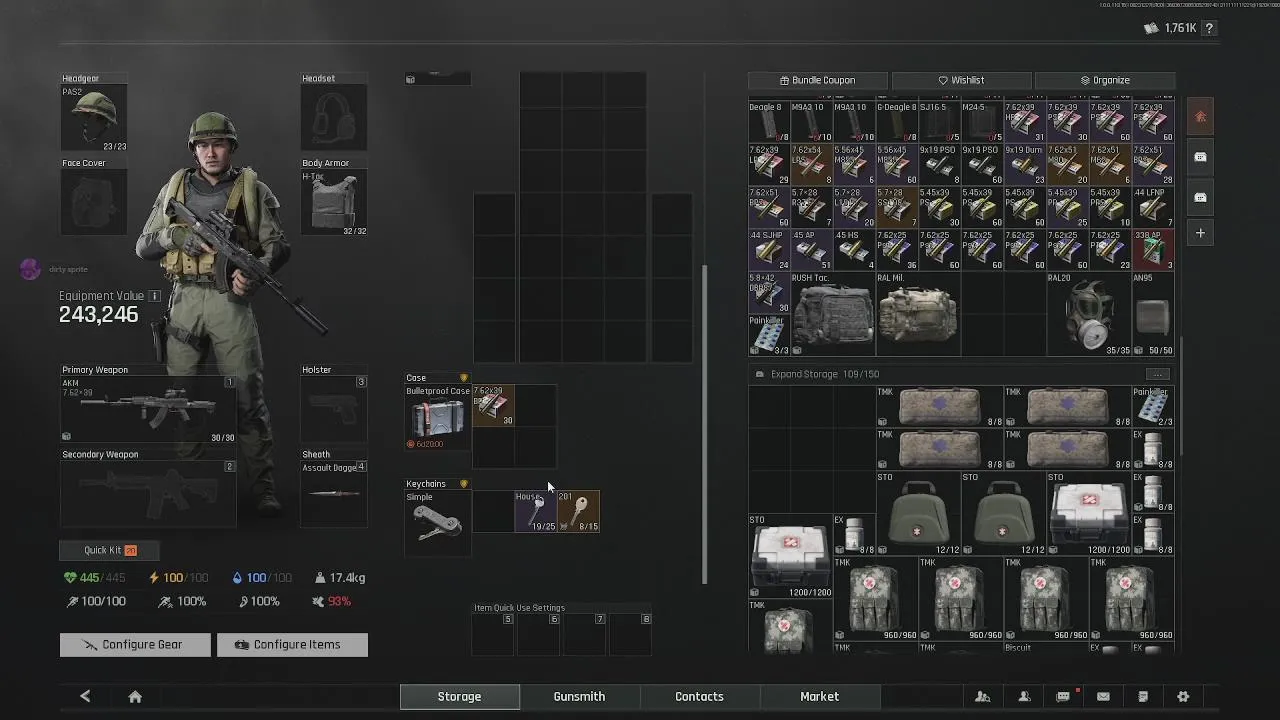Open the friends icon in bottom bar

(x=983, y=696)
